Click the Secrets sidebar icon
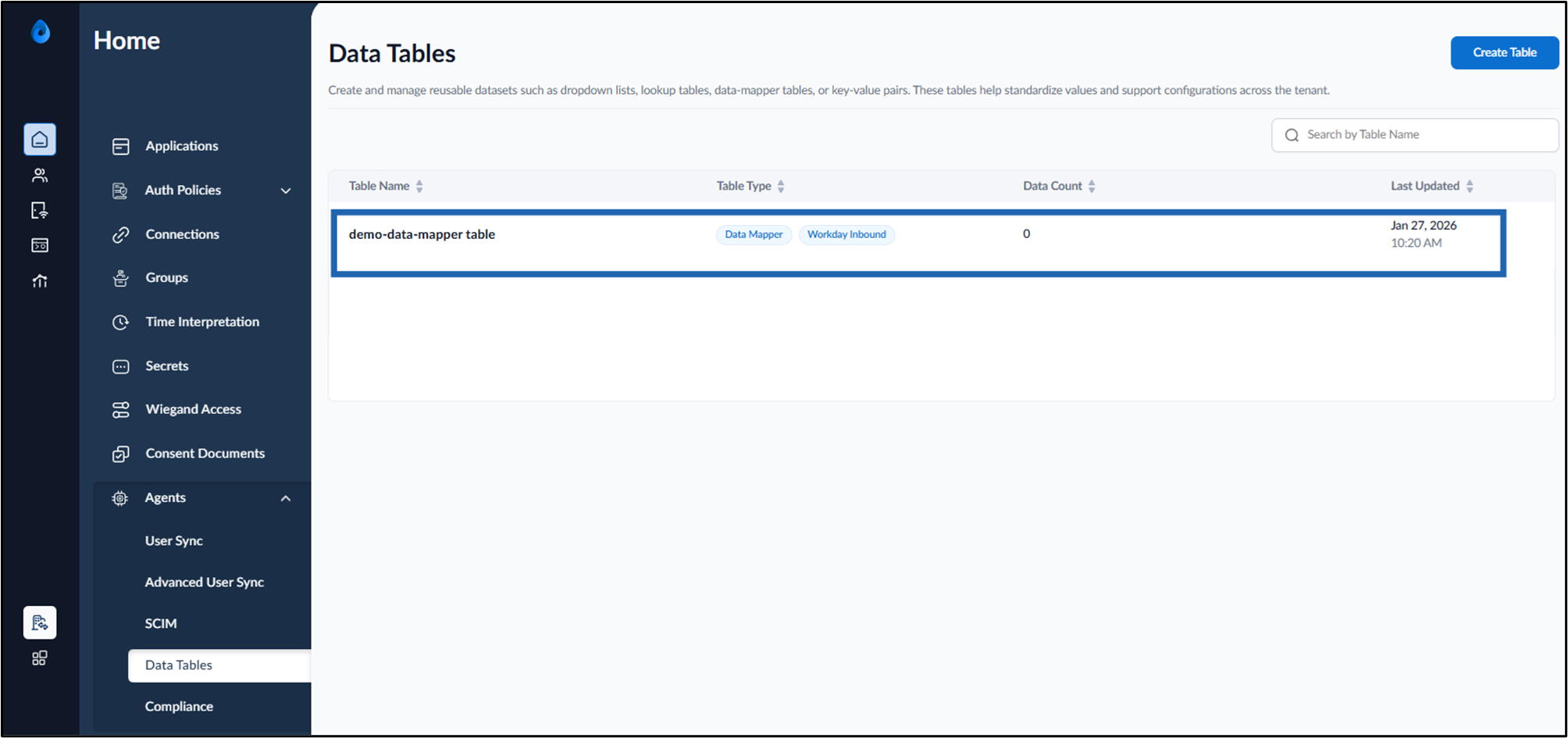1568x738 pixels. click(x=120, y=366)
